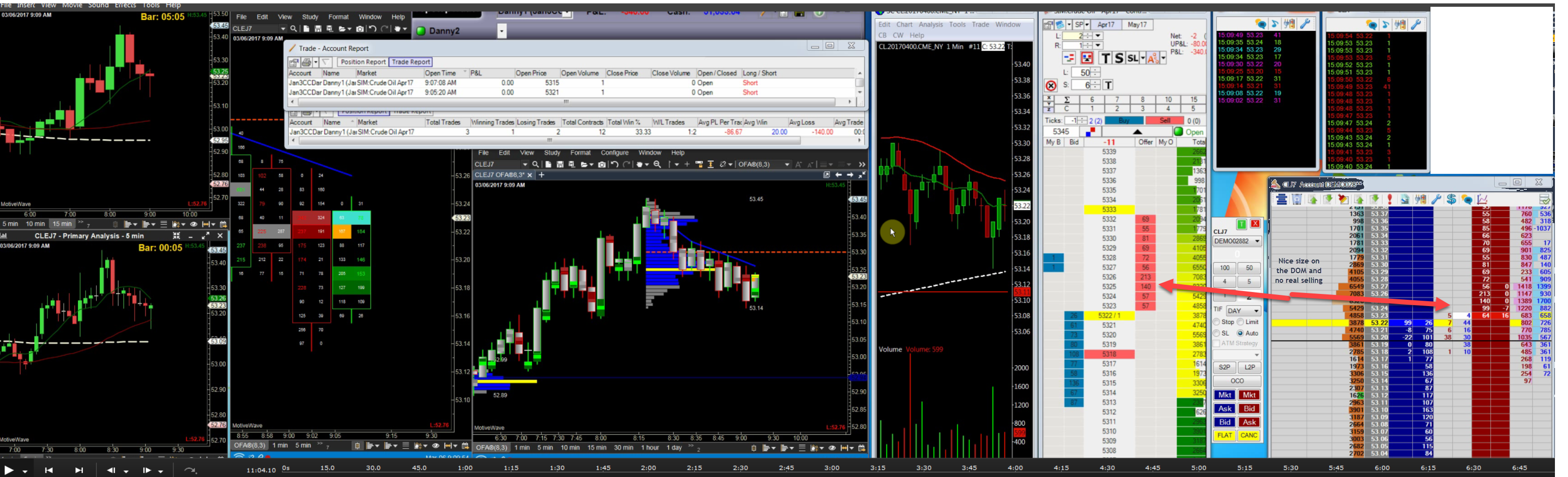The image size is (1568, 477).
Task: Click the OCO button
Action: [1237, 381]
